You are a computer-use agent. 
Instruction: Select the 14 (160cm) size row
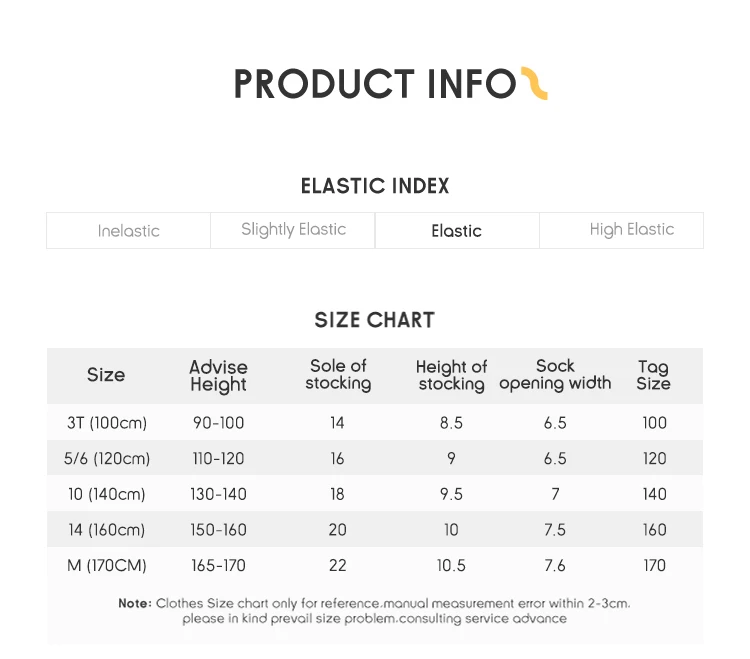(x=107, y=530)
